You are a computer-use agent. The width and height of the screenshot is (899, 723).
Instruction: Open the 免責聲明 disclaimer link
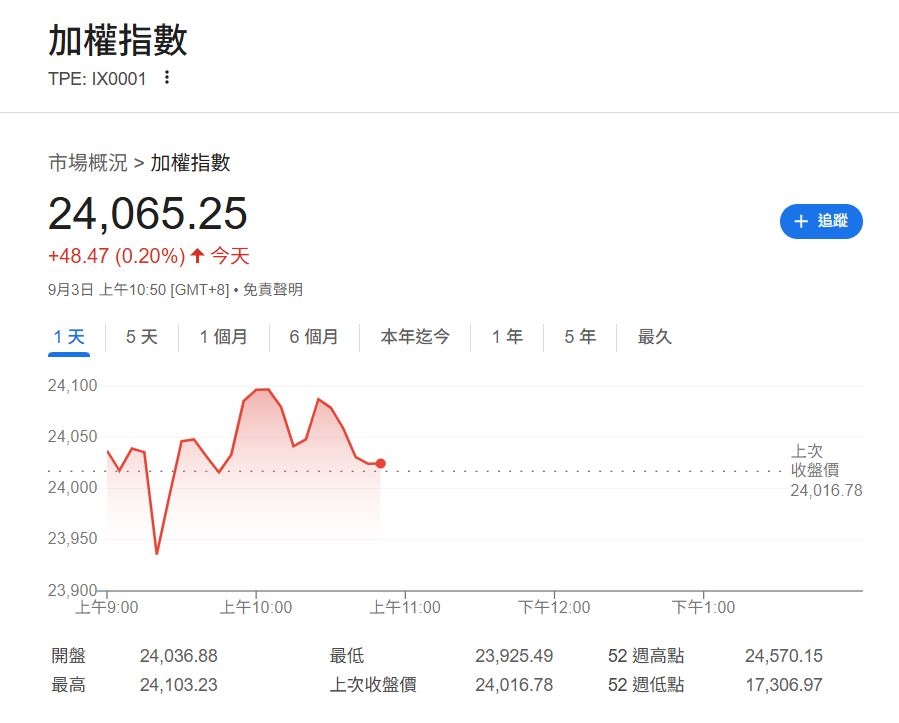[273, 289]
